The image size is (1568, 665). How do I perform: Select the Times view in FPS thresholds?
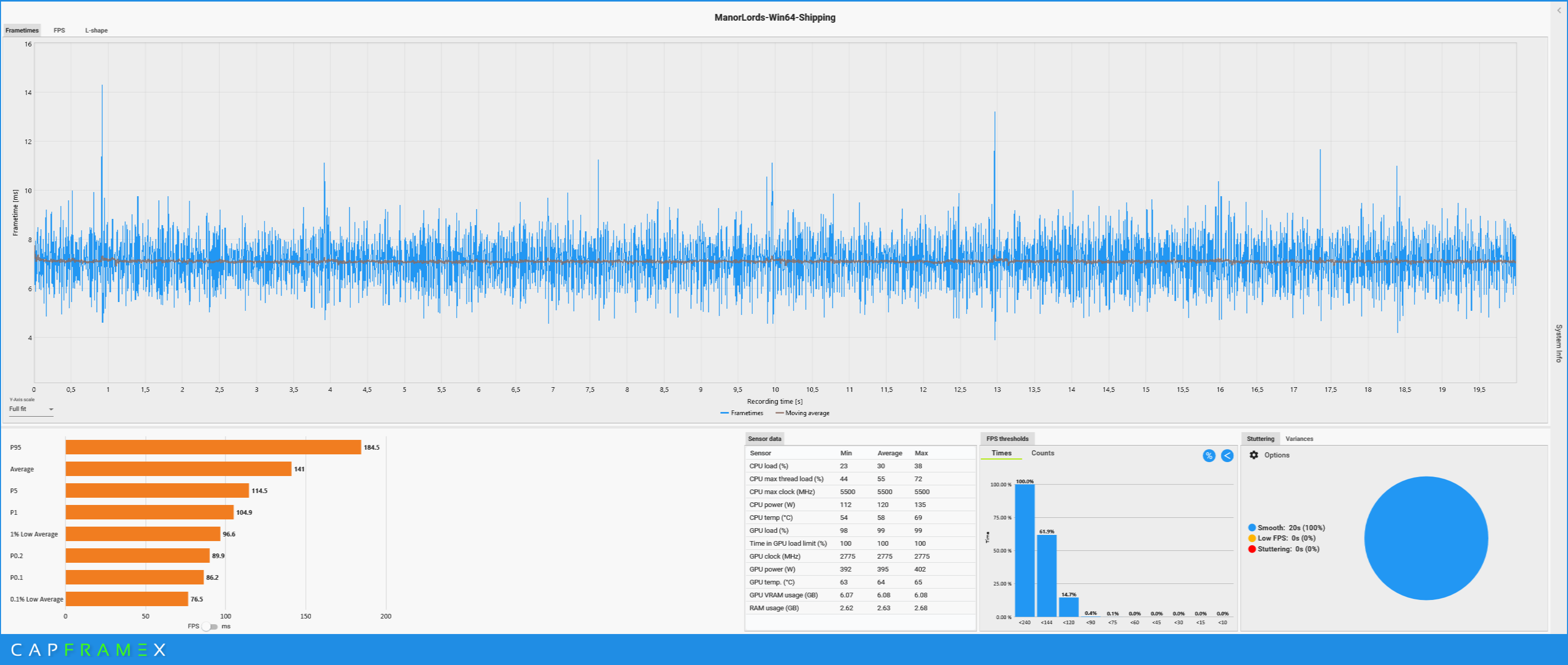click(1001, 453)
